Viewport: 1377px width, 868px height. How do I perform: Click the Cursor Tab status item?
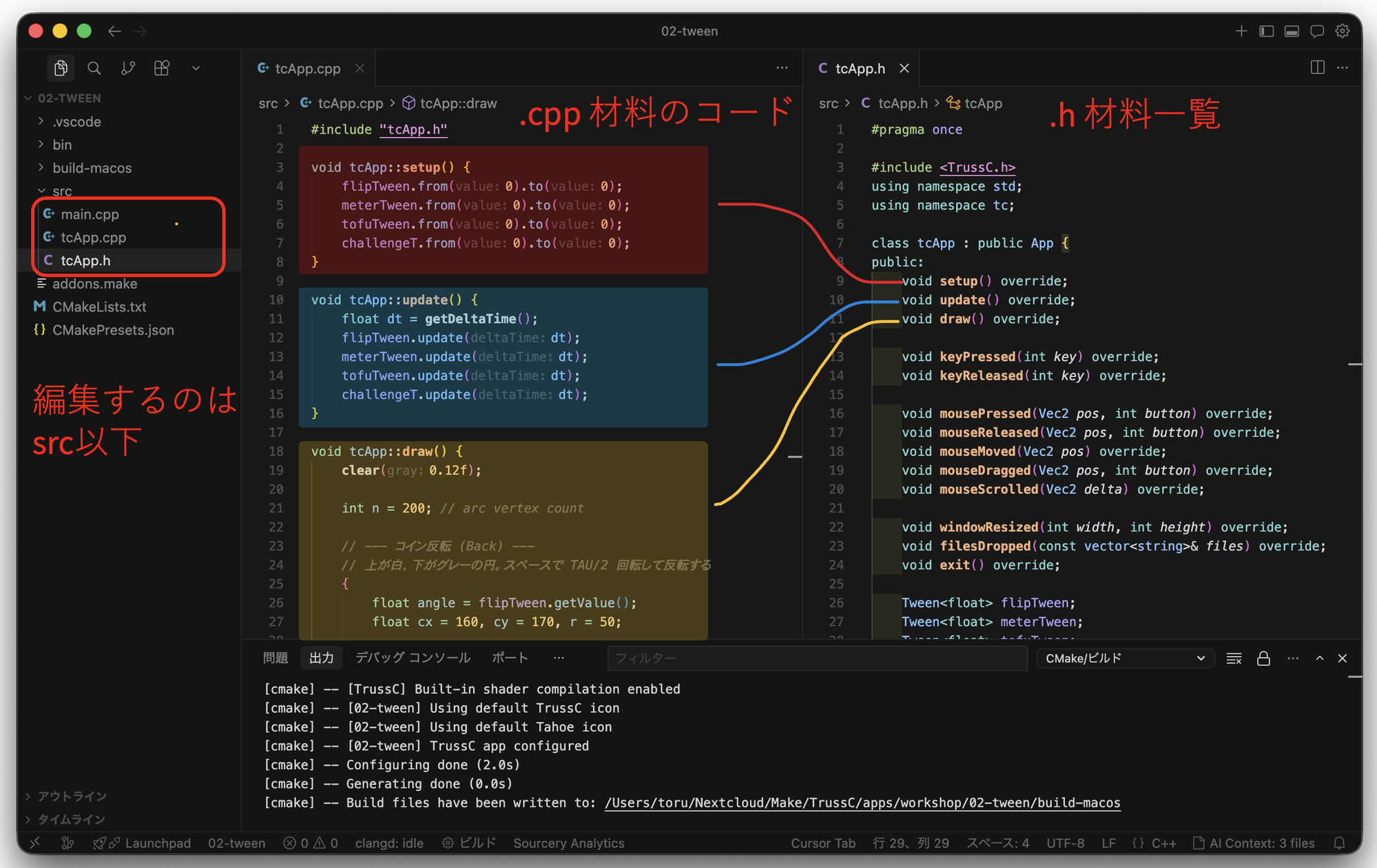822,843
